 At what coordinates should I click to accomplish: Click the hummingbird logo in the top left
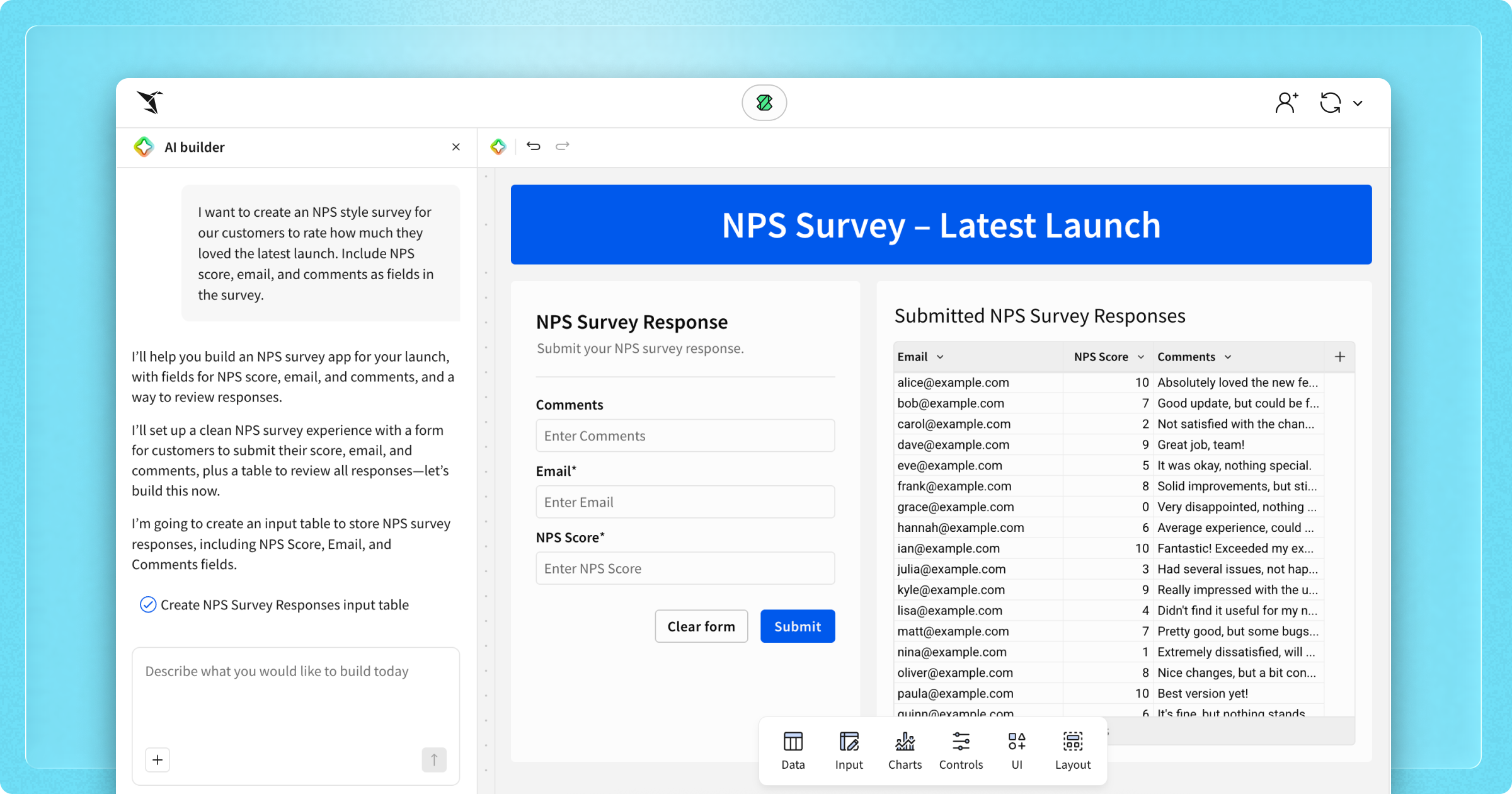pos(150,102)
